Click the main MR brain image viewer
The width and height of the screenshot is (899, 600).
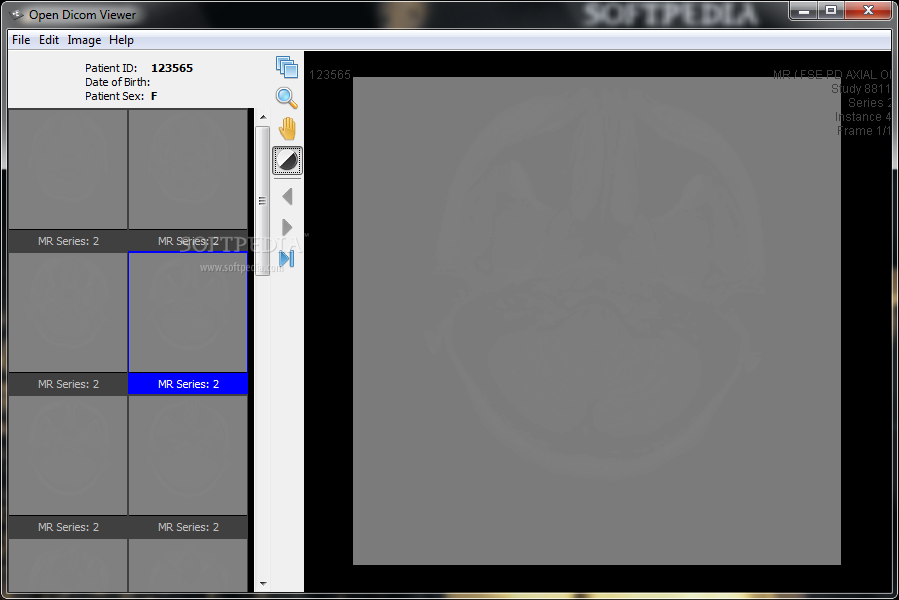[597, 321]
